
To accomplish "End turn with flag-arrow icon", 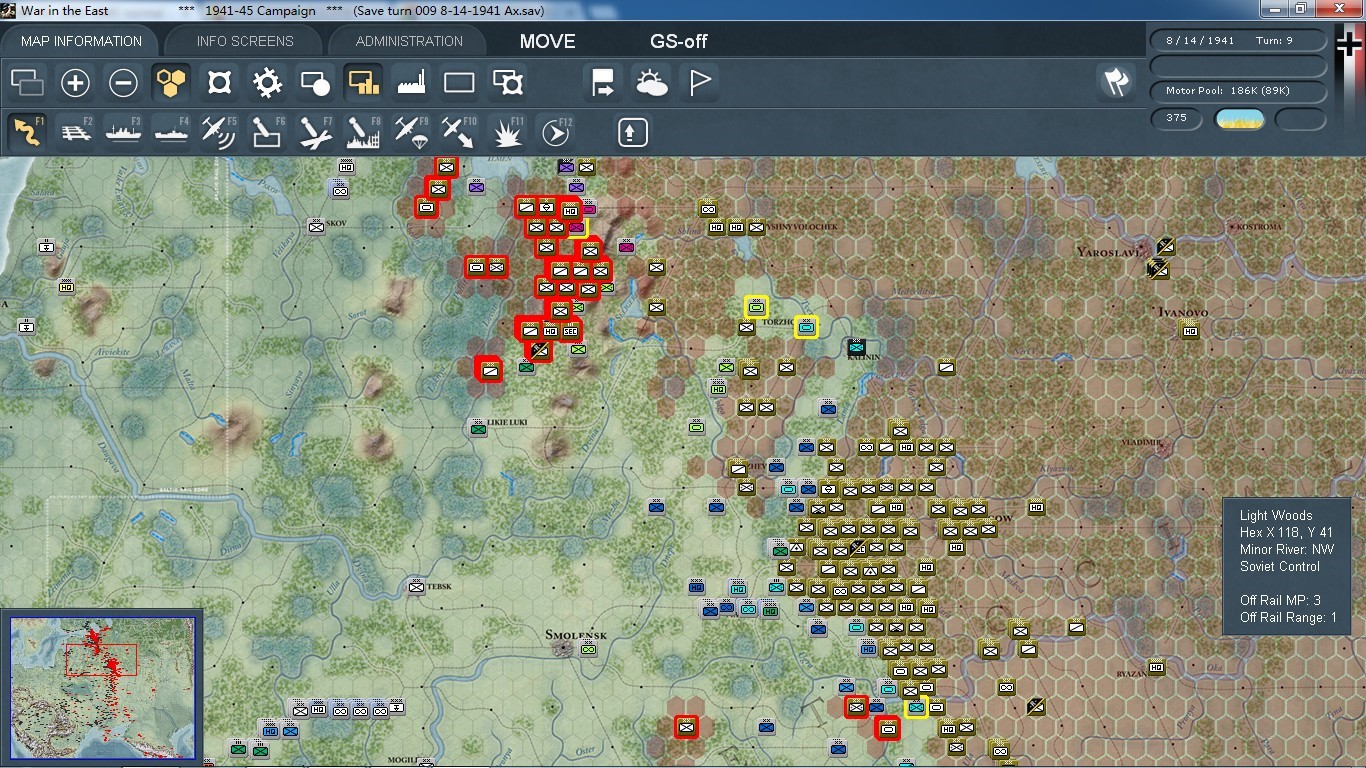I will point(603,83).
